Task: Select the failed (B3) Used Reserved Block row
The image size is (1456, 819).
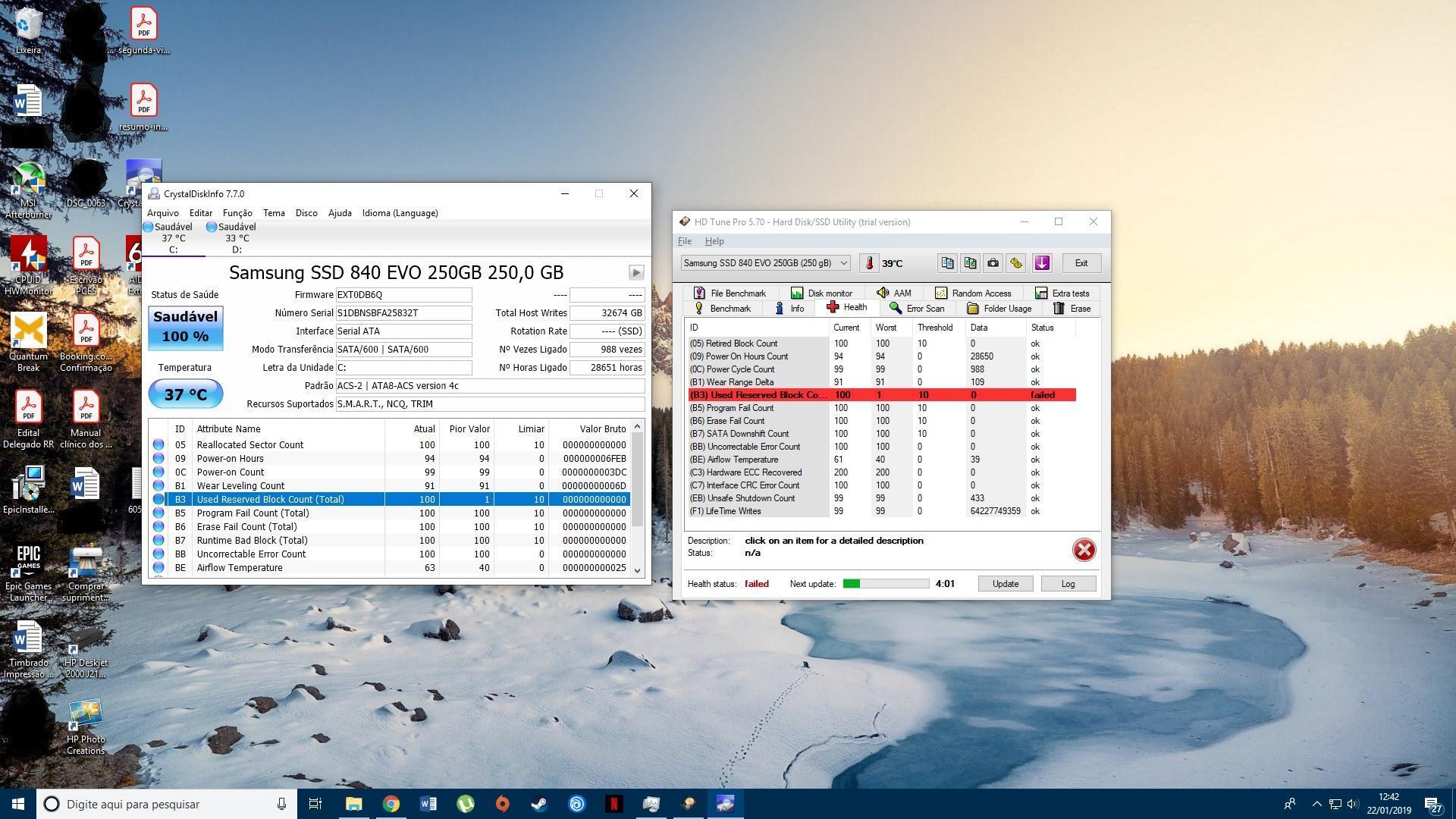Action: pyautogui.click(x=882, y=395)
